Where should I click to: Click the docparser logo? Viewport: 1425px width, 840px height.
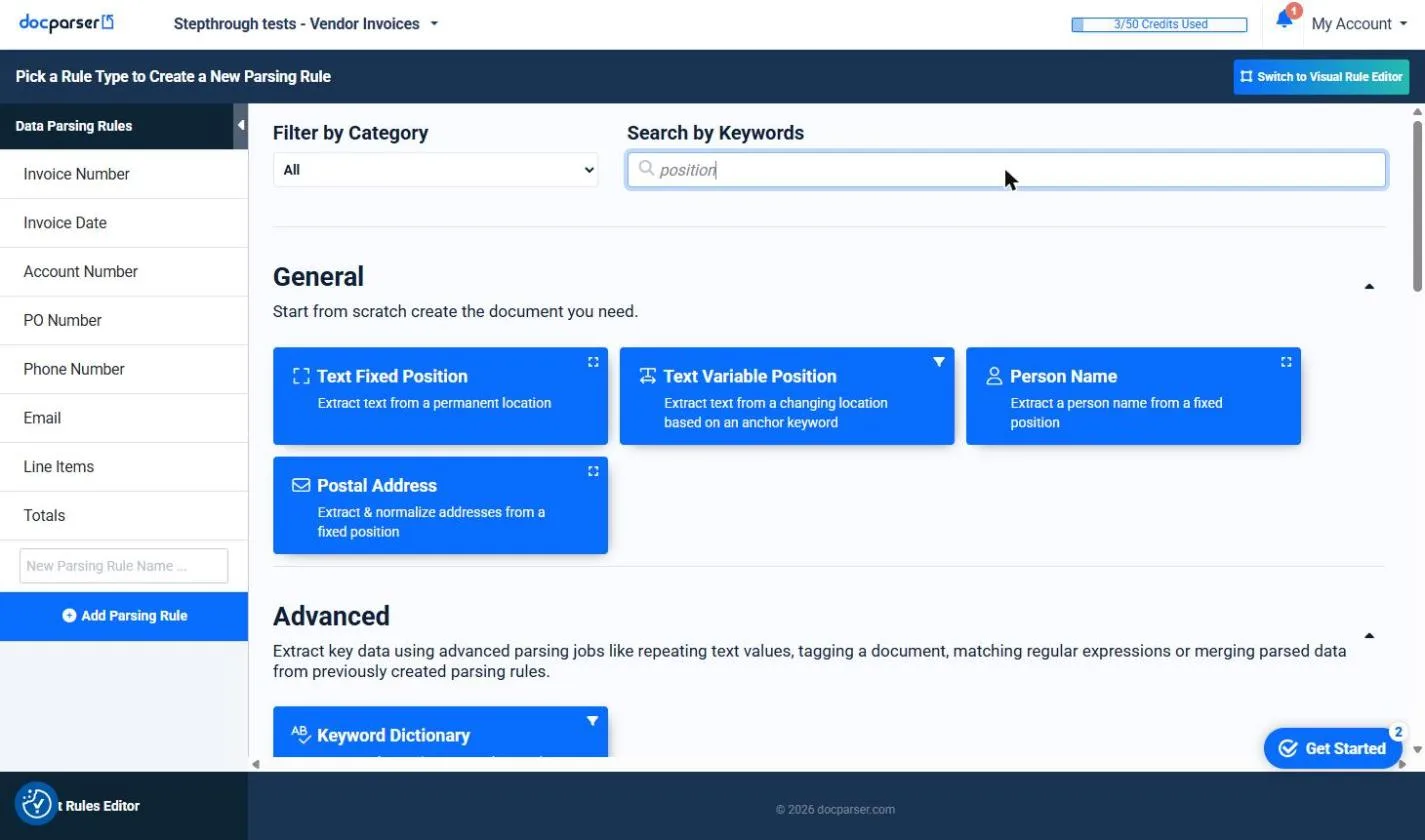pos(67,22)
